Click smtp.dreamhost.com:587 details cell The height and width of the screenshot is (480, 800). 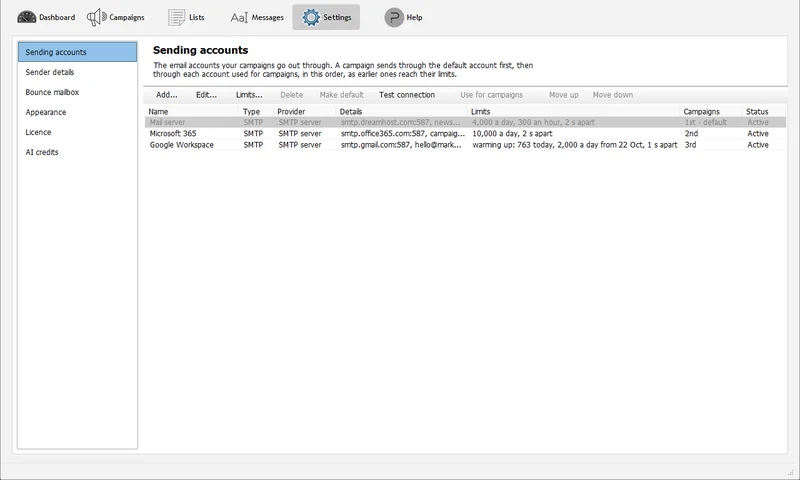401,122
